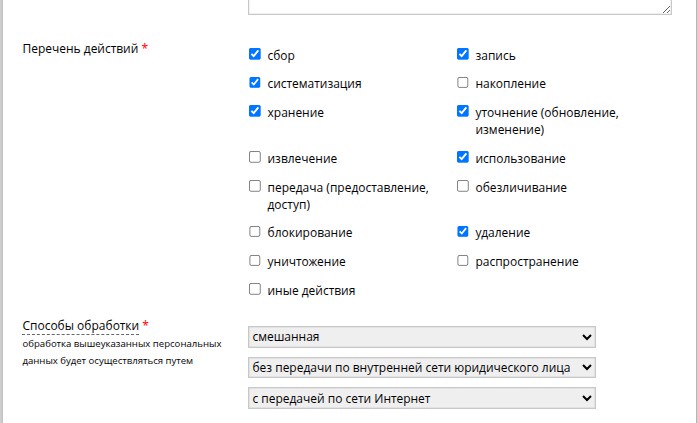Click the накопление label text
Image resolution: width=697 pixels, height=423 pixels.
[510, 84]
